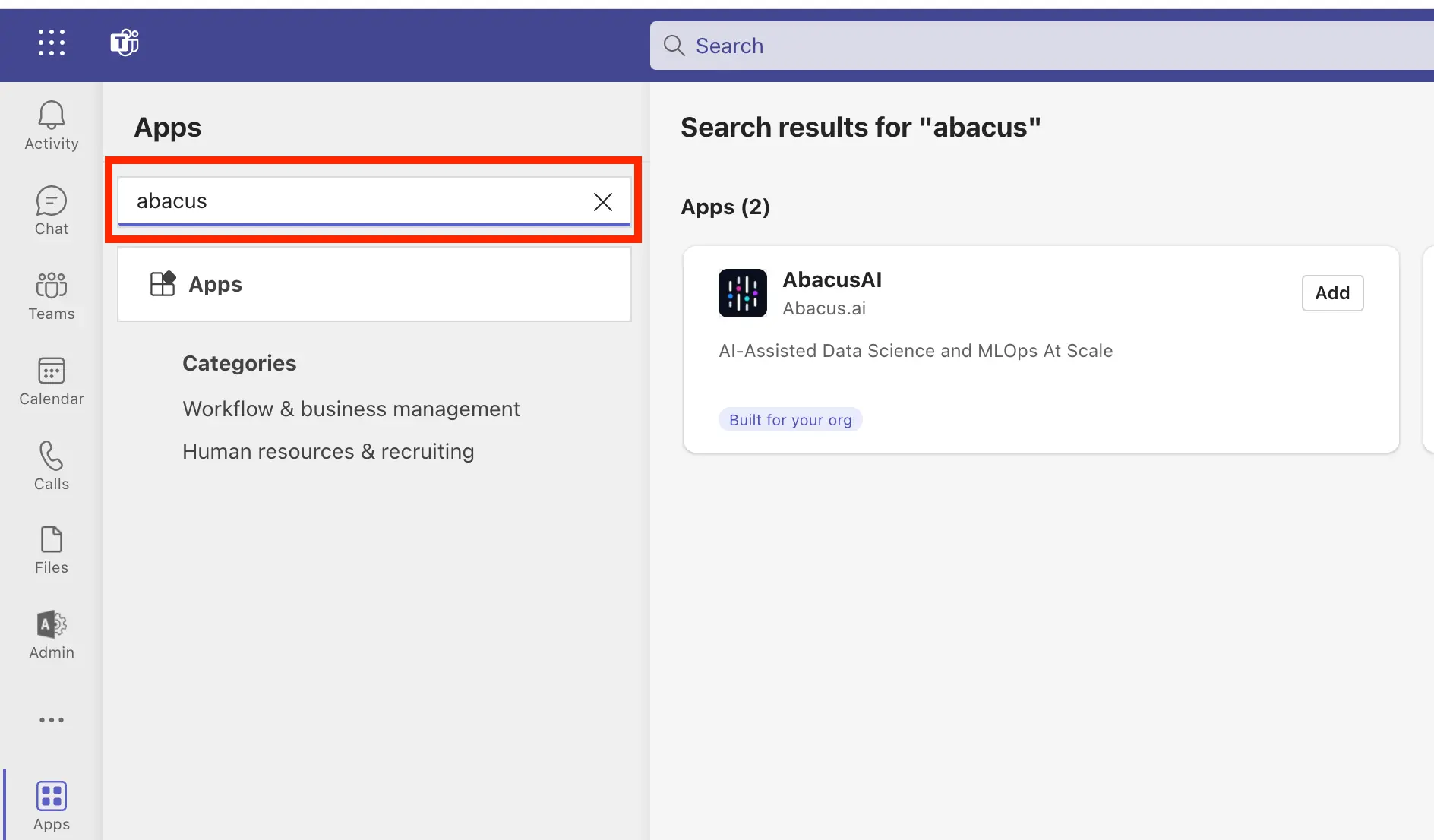Click the AbacusAI app logo
1434x840 pixels.
742,292
